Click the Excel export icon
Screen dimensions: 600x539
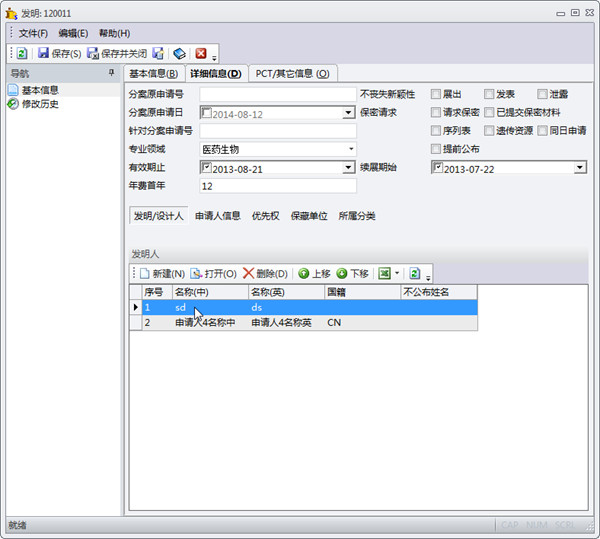(384, 274)
